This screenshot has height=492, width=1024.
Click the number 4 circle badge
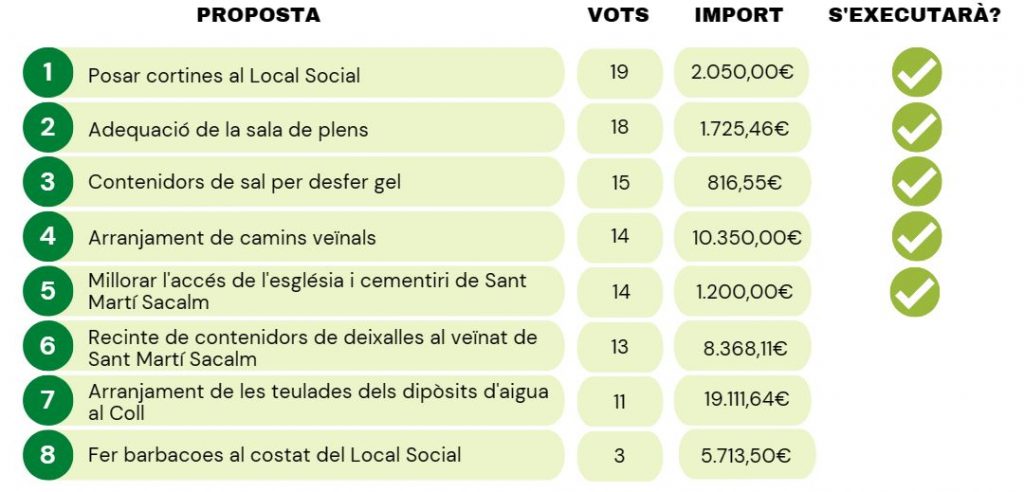(x=47, y=237)
